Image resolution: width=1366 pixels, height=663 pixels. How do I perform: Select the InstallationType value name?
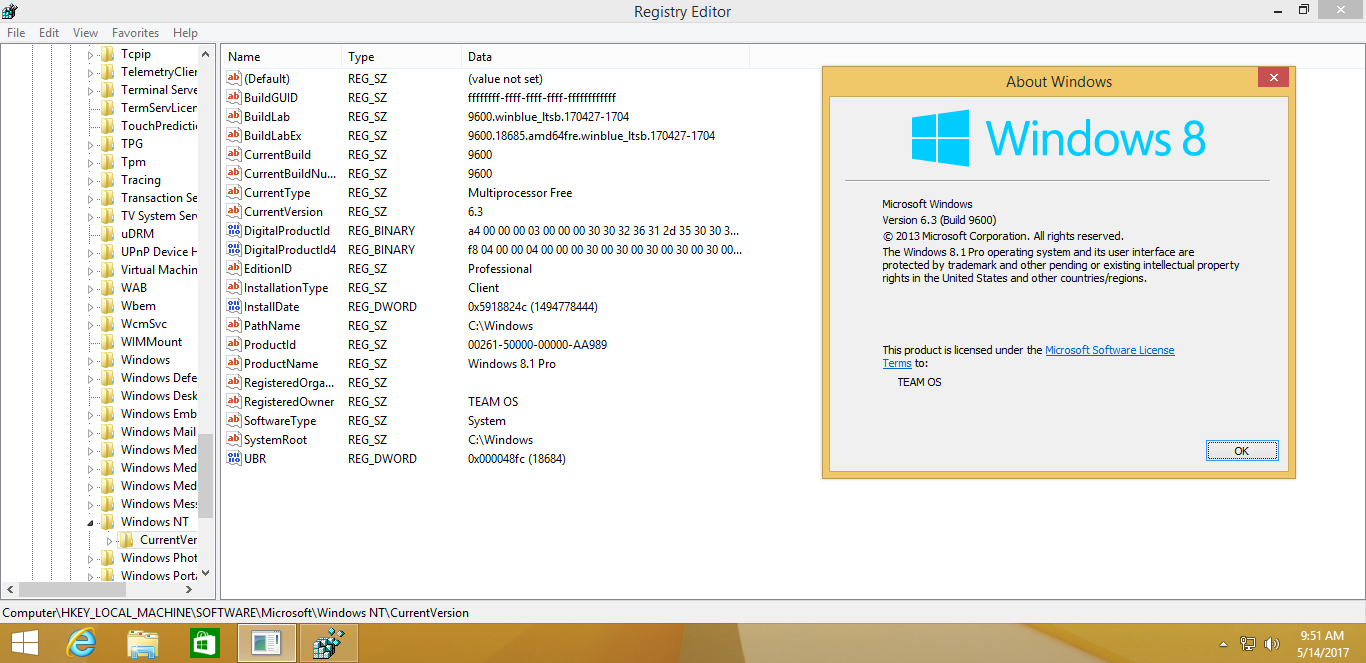(x=286, y=288)
